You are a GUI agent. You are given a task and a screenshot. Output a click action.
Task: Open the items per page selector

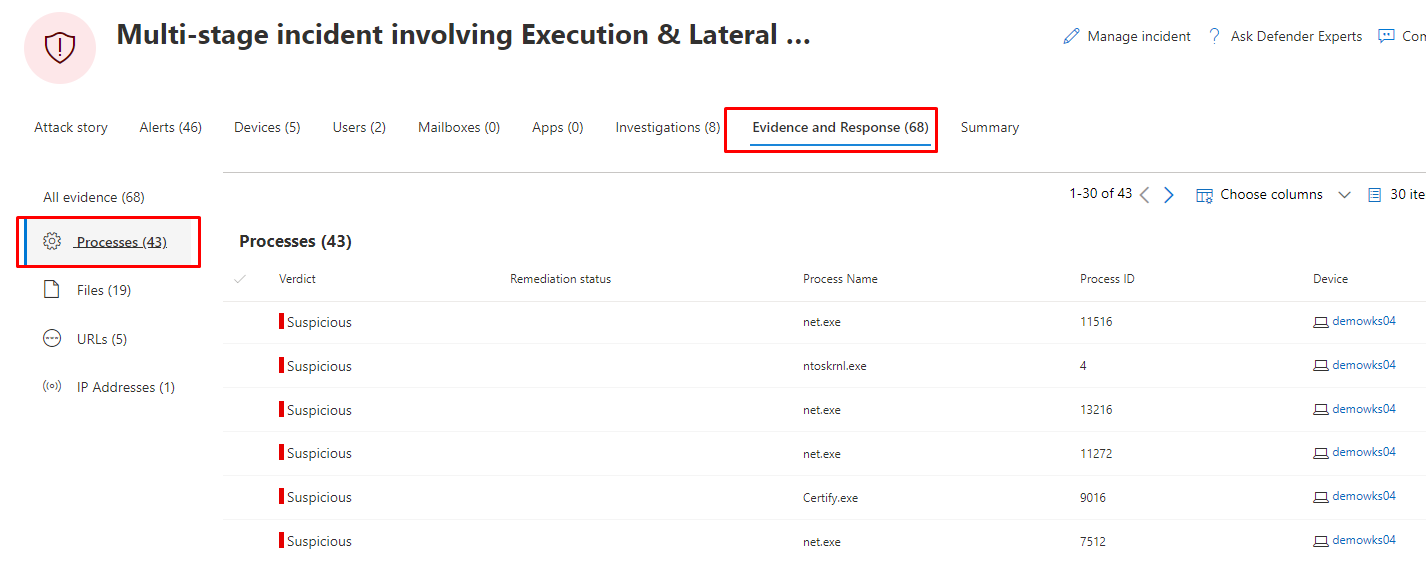coord(1396,195)
